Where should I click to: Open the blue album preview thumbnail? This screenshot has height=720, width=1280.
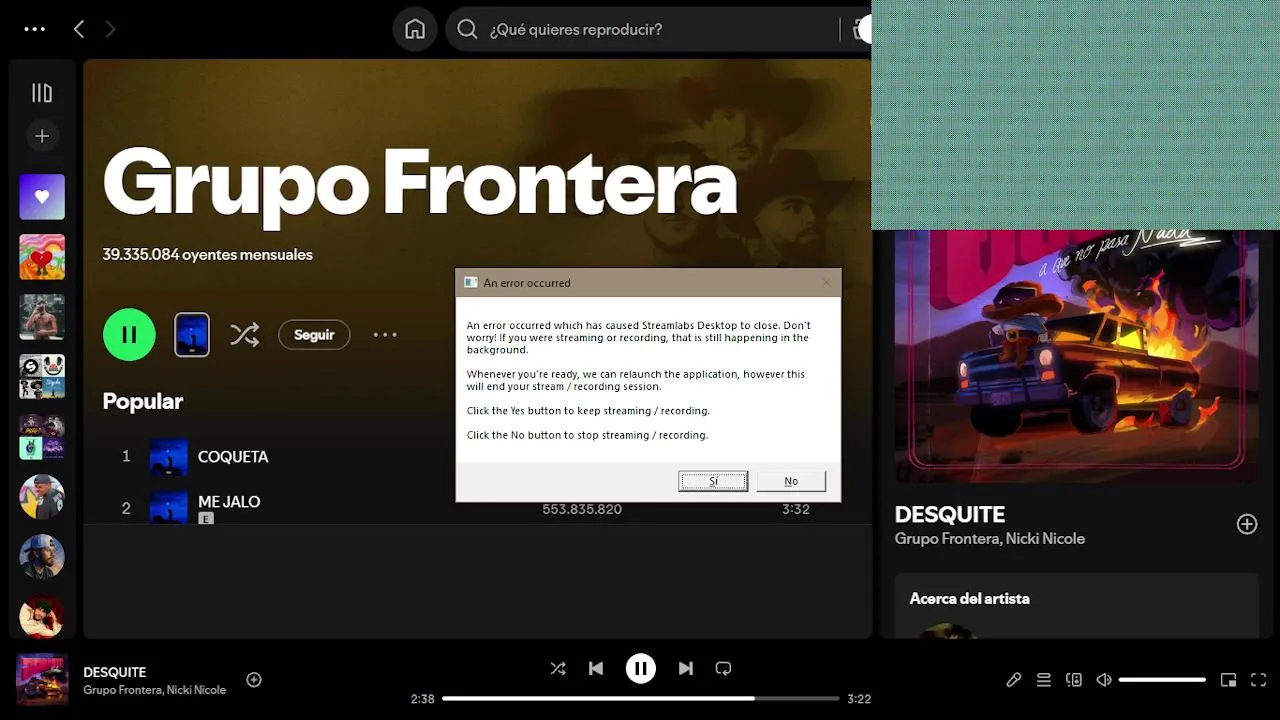(192, 334)
